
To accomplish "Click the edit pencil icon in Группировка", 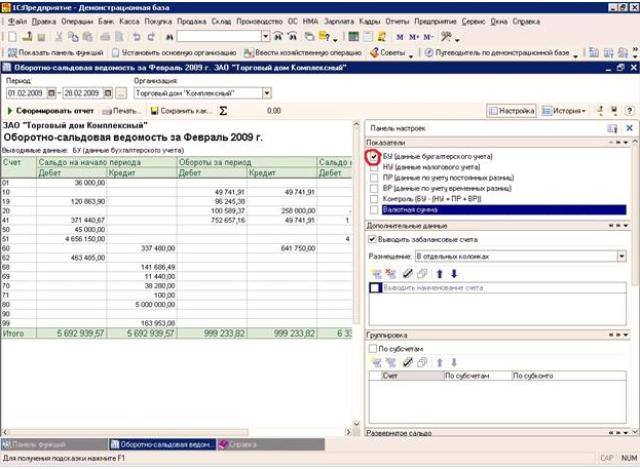I will (407, 362).
